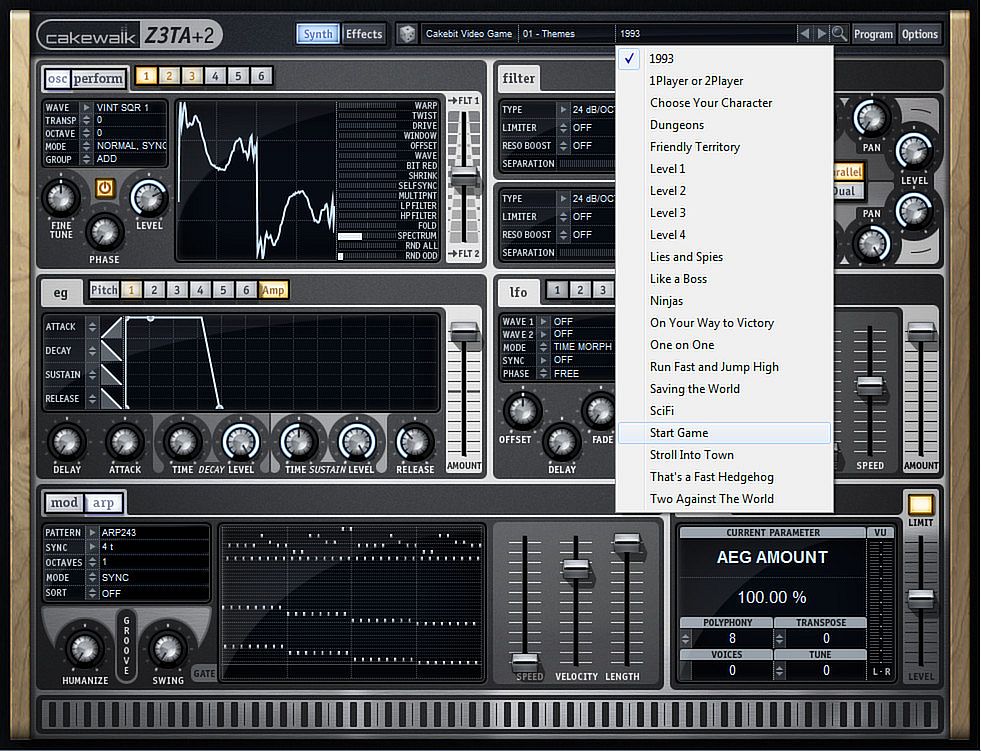Choose "Start Game" from the preset list
The height and width of the screenshot is (751, 981).
[679, 433]
